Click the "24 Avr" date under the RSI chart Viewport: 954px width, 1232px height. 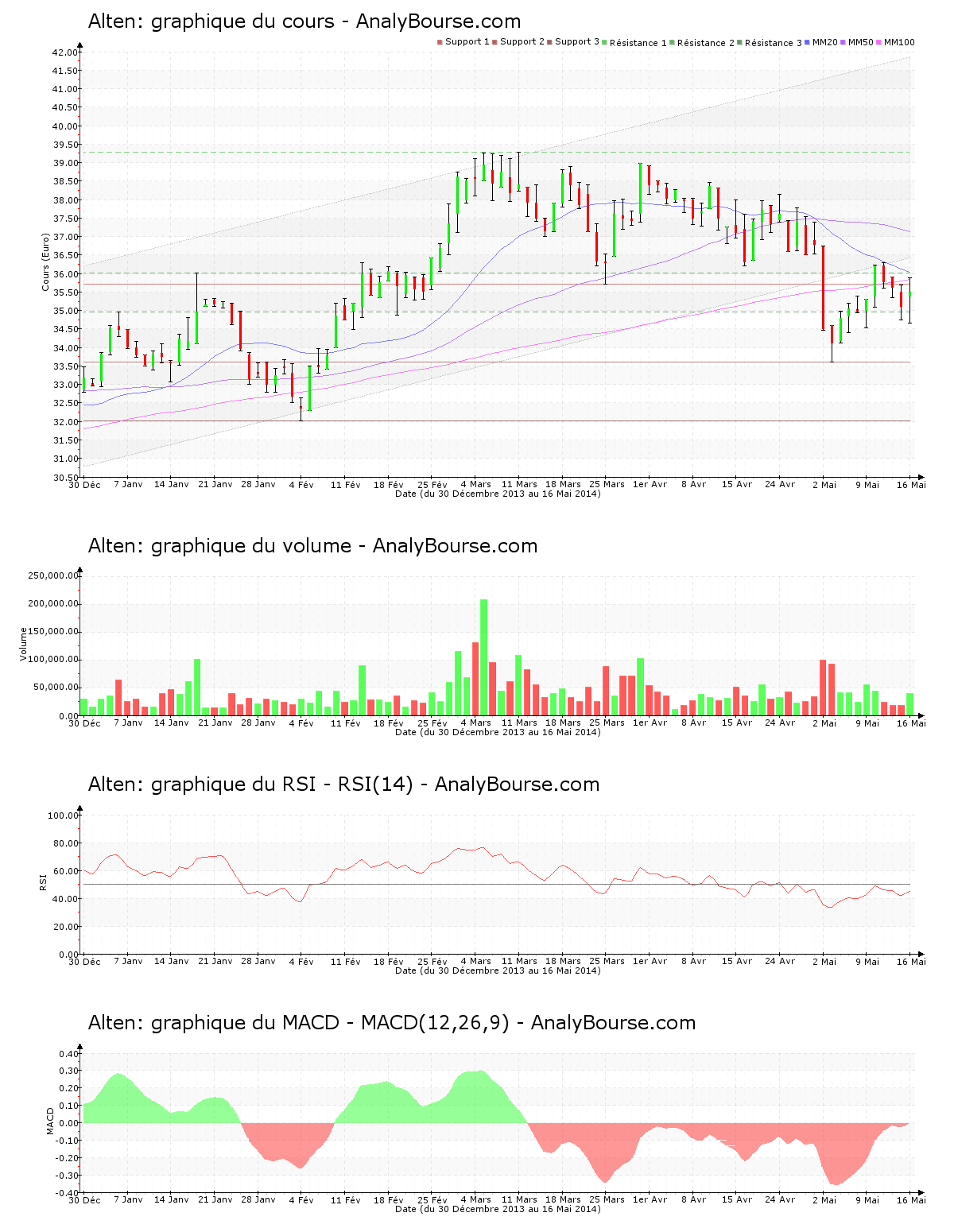click(x=781, y=961)
